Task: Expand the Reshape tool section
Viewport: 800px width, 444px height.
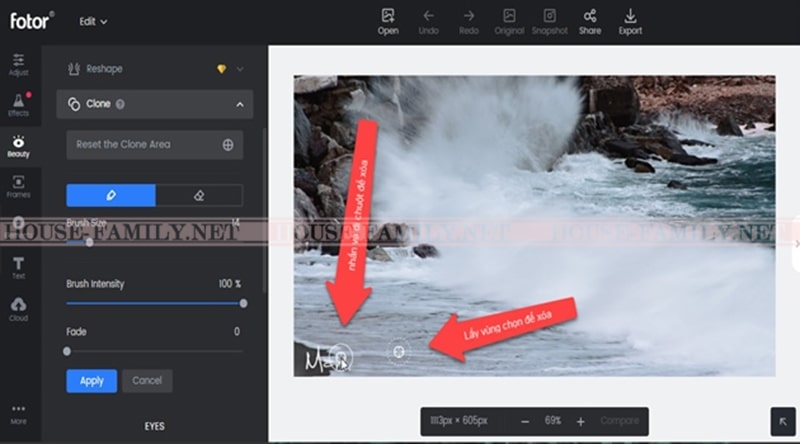Action: [x=240, y=69]
